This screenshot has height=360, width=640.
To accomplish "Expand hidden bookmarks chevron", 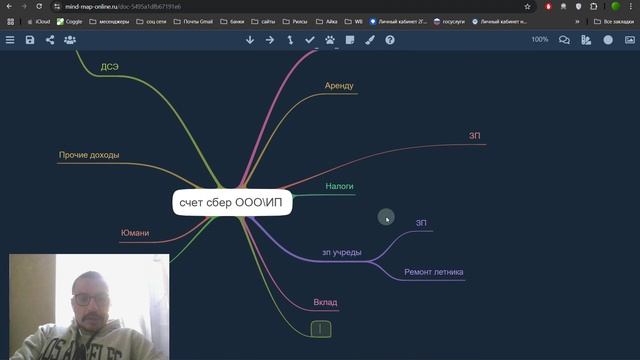I will (x=577, y=22).
